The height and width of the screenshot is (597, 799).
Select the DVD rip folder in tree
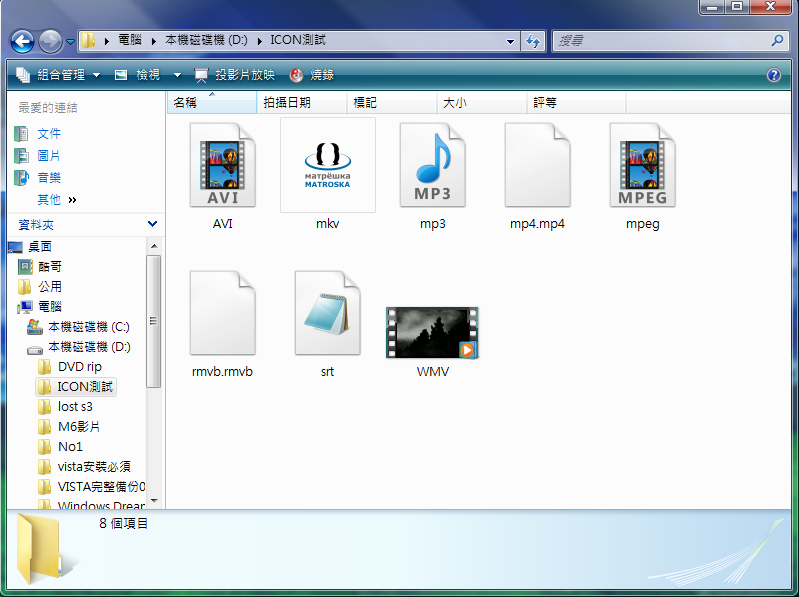coord(79,367)
